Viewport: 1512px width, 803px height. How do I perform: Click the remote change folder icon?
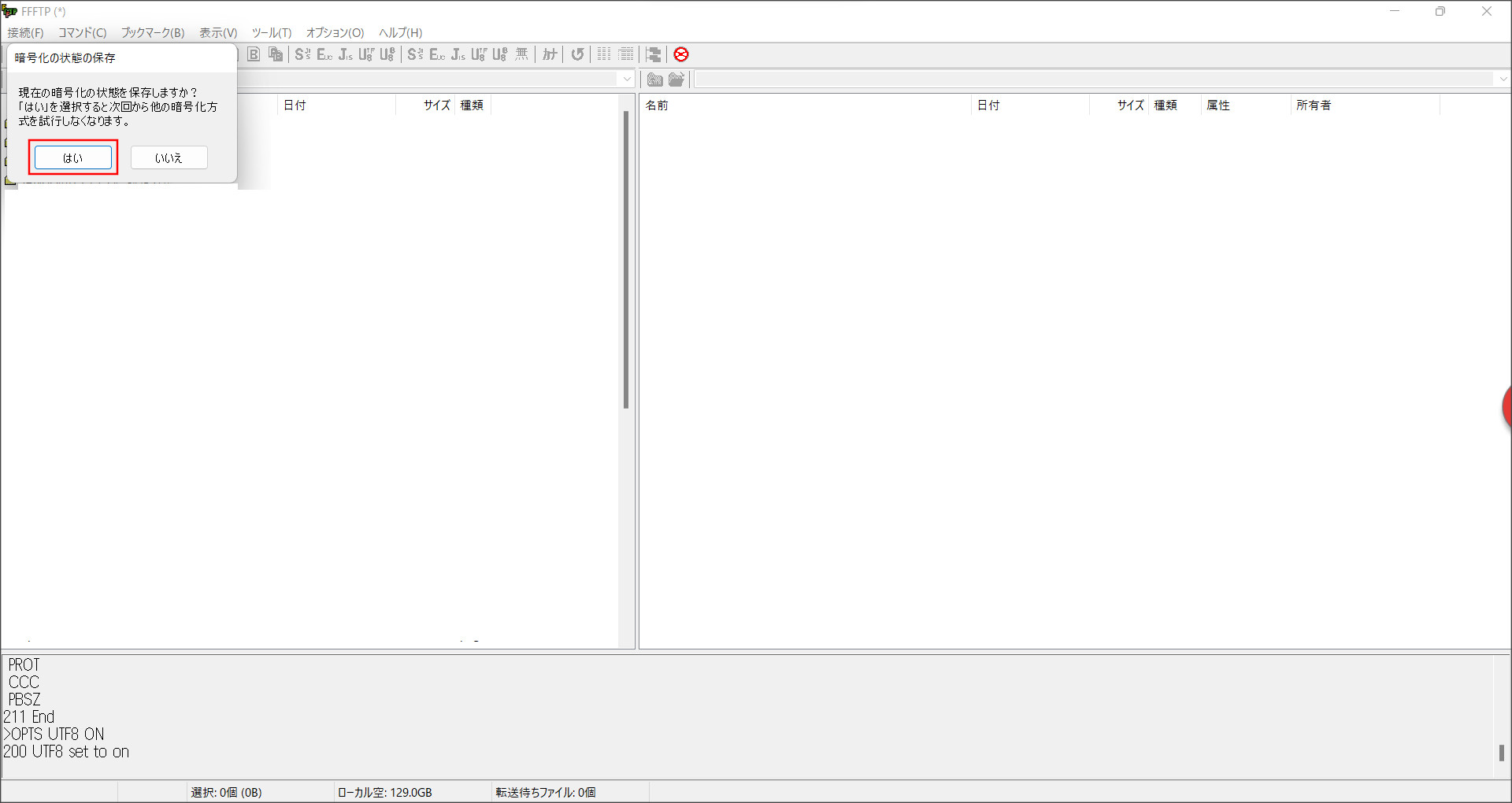click(x=676, y=80)
